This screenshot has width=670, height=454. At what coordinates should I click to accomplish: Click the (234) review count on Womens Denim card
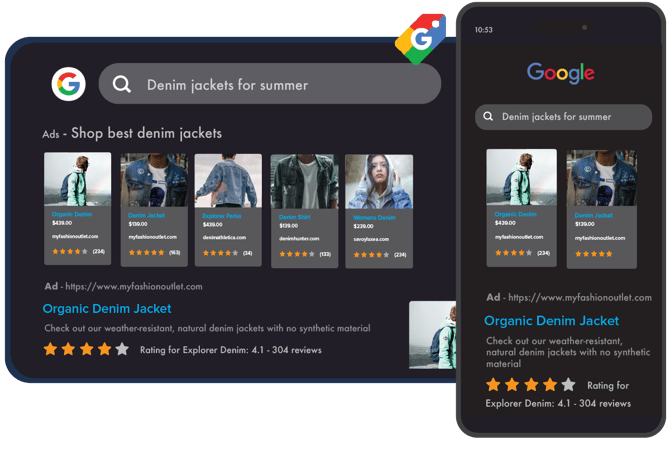[400, 255]
